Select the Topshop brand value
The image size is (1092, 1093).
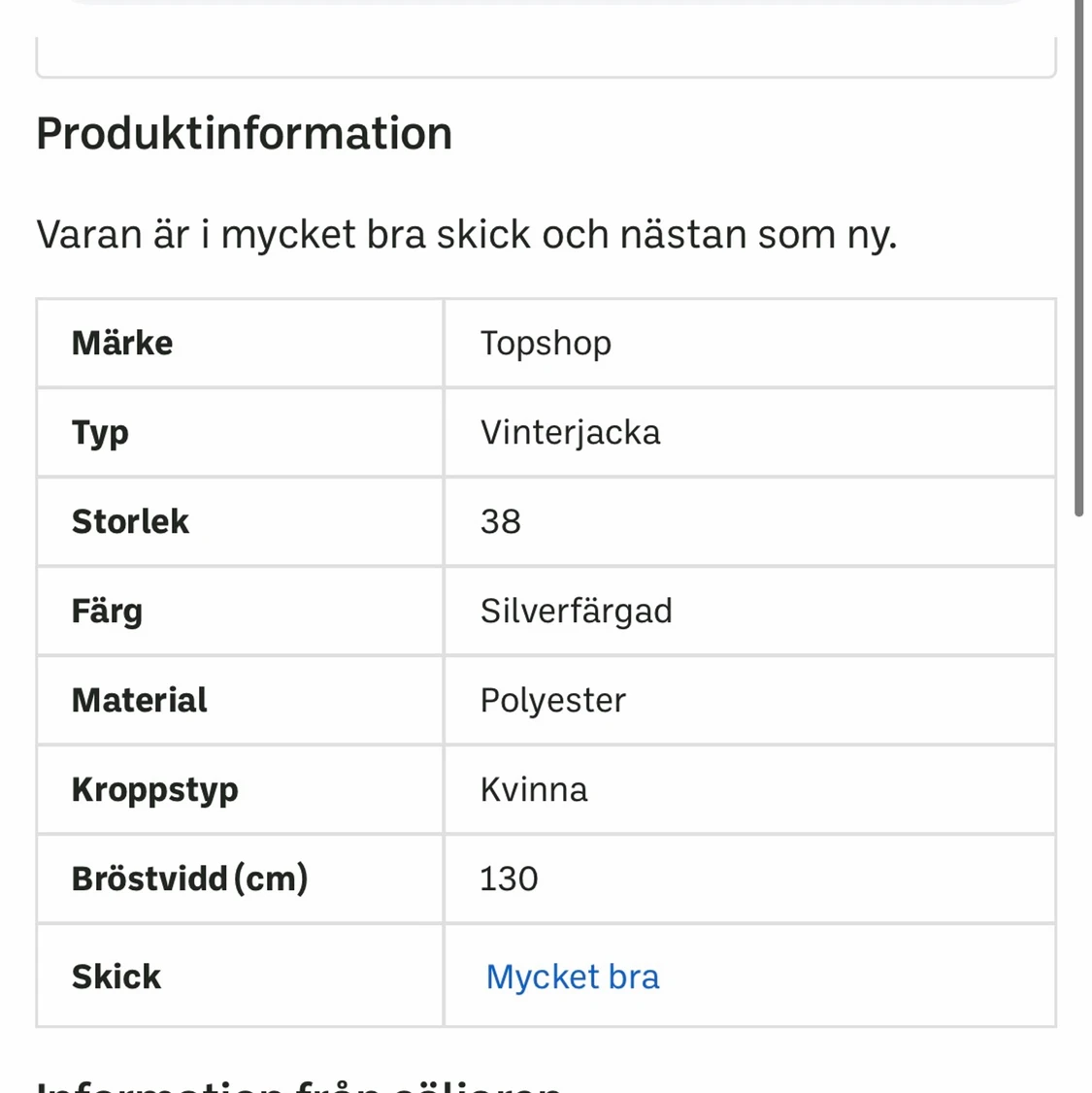(545, 343)
